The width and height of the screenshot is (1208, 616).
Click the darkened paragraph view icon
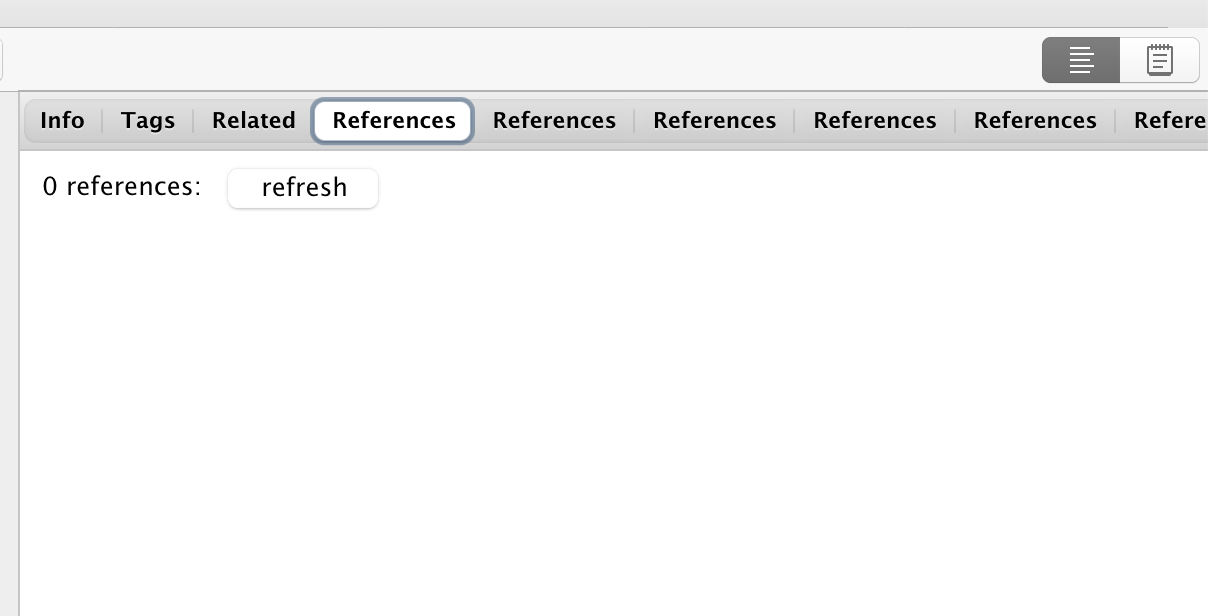[x=1081, y=59]
